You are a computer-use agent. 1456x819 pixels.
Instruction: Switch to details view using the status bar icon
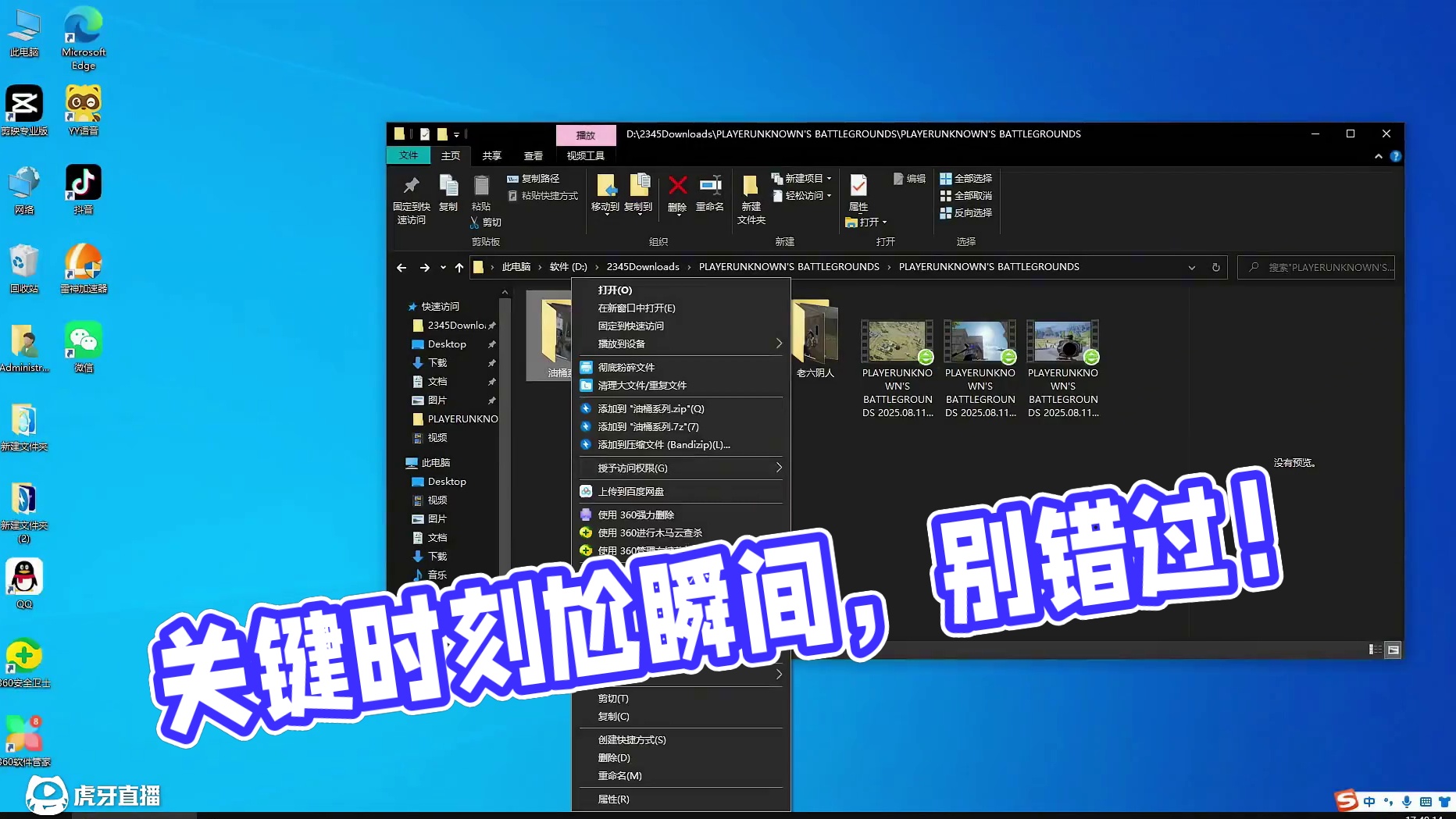point(1373,649)
